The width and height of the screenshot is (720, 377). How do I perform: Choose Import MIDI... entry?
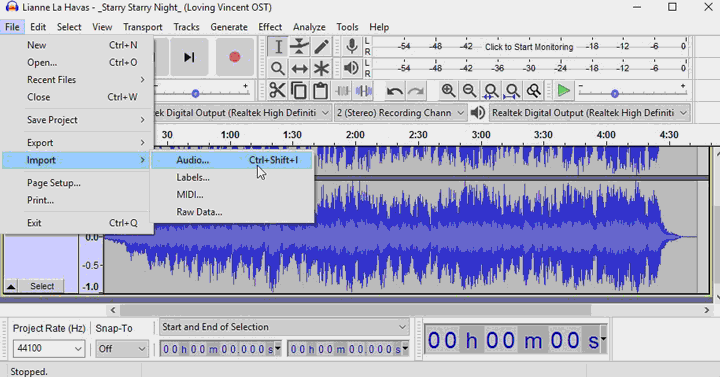tap(231, 195)
